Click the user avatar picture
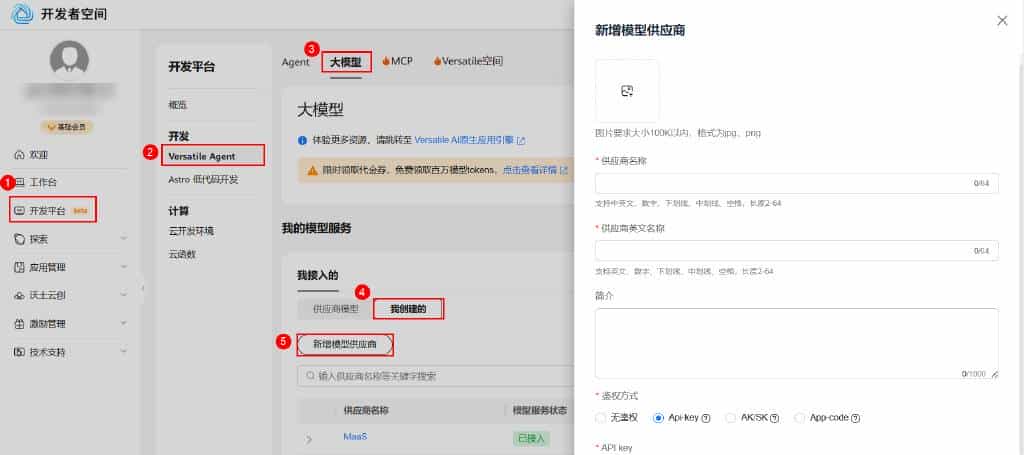Screen dimensions: 1024x455 coord(69,60)
